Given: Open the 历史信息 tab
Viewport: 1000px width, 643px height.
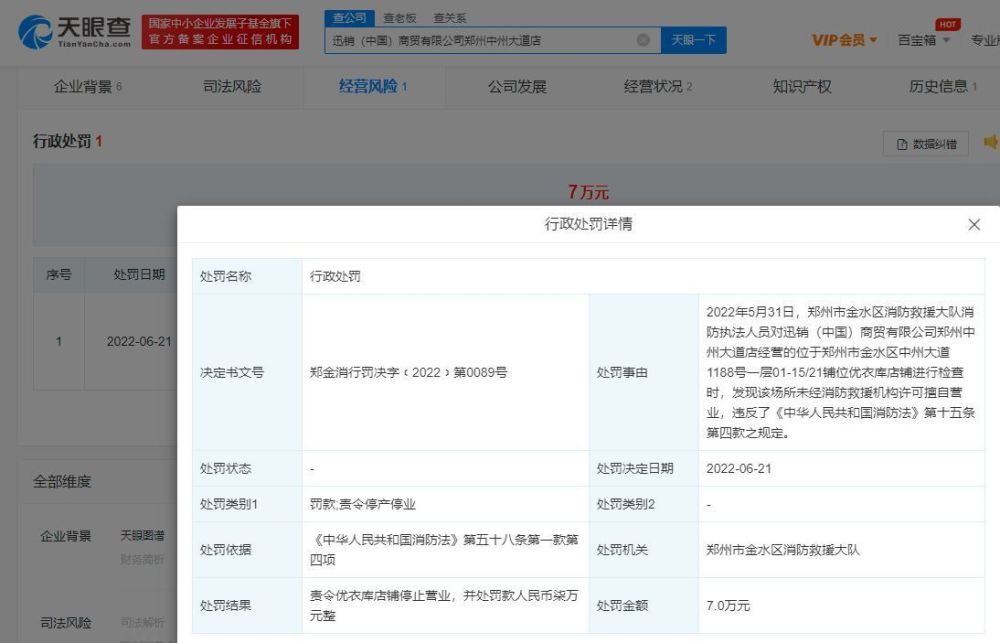Looking at the screenshot, I should 943,86.
